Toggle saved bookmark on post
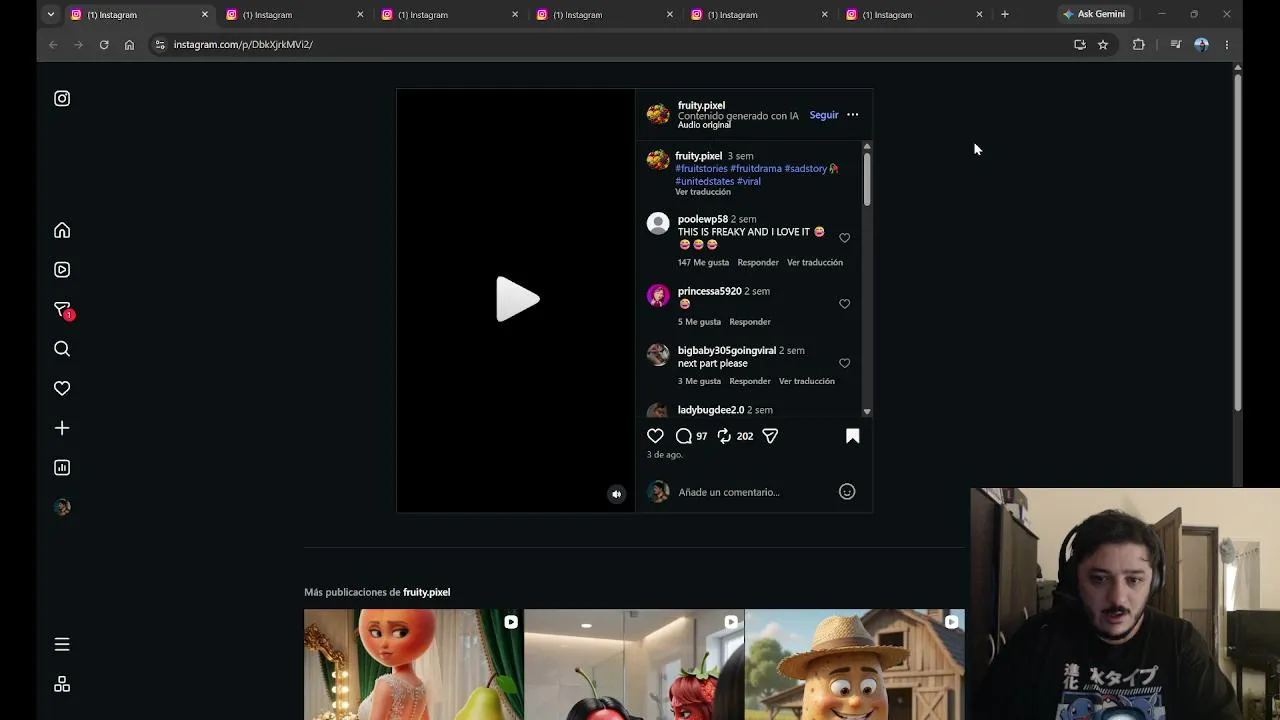 pos(853,436)
